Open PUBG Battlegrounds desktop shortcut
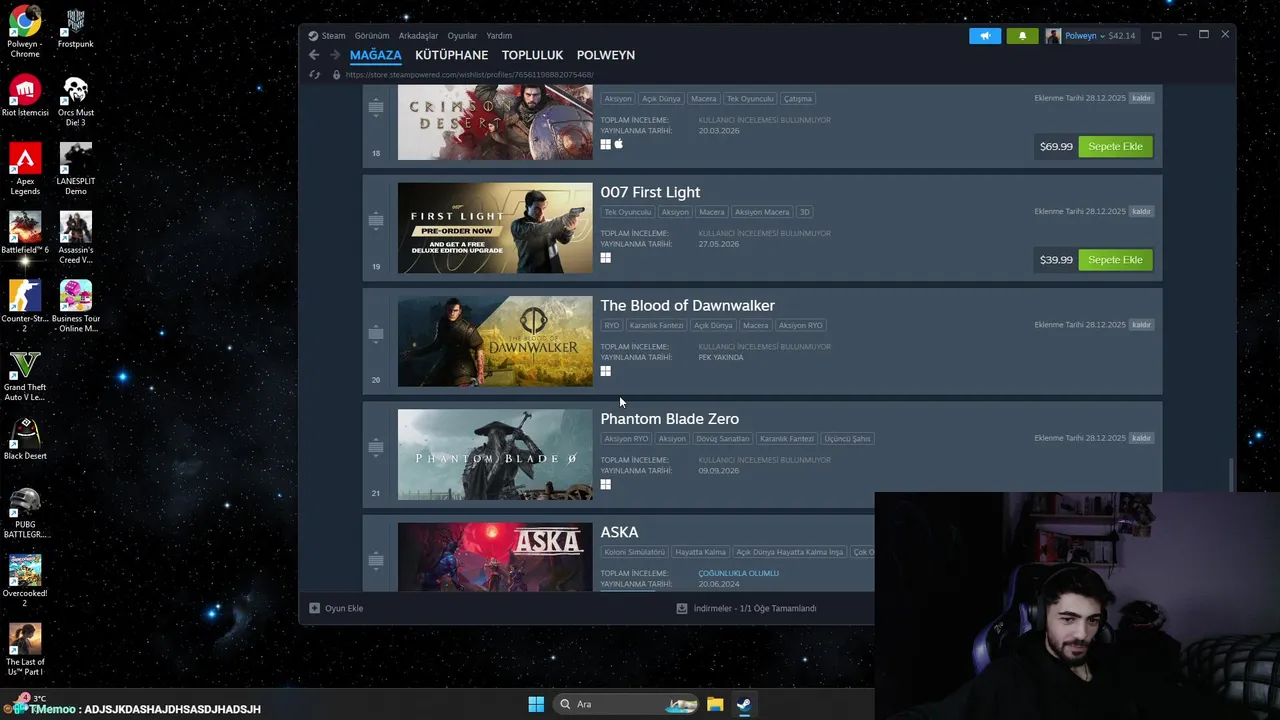Image resolution: width=1280 pixels, height=720 pixels. 25,513
